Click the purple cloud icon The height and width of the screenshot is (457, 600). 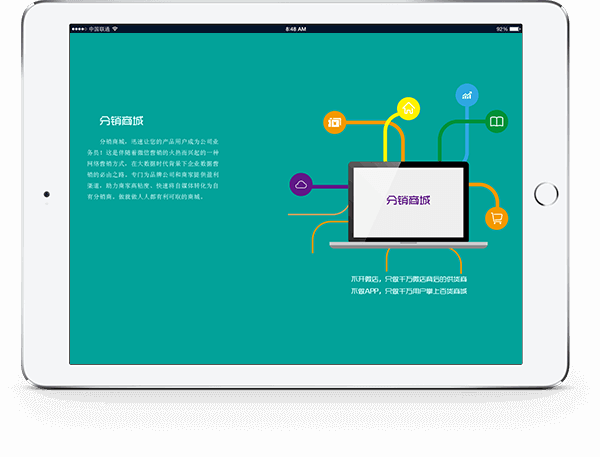(x=301, y=184)
